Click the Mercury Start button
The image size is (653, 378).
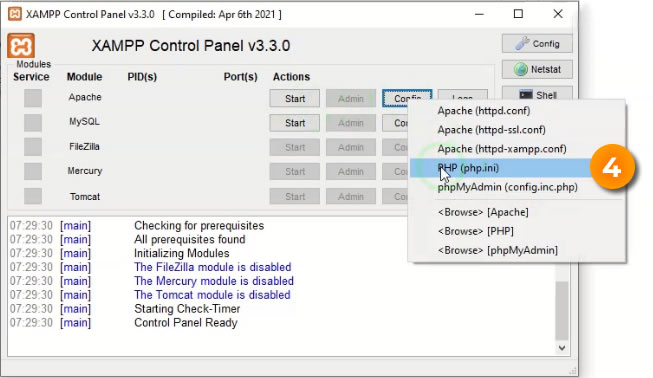pos(295,172)
